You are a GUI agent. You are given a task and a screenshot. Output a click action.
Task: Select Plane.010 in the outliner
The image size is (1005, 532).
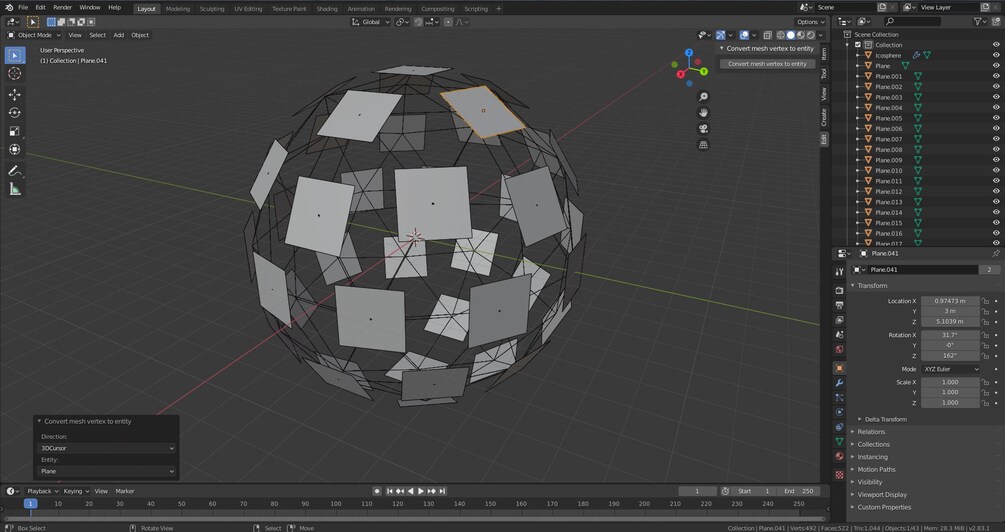(888, 171)
